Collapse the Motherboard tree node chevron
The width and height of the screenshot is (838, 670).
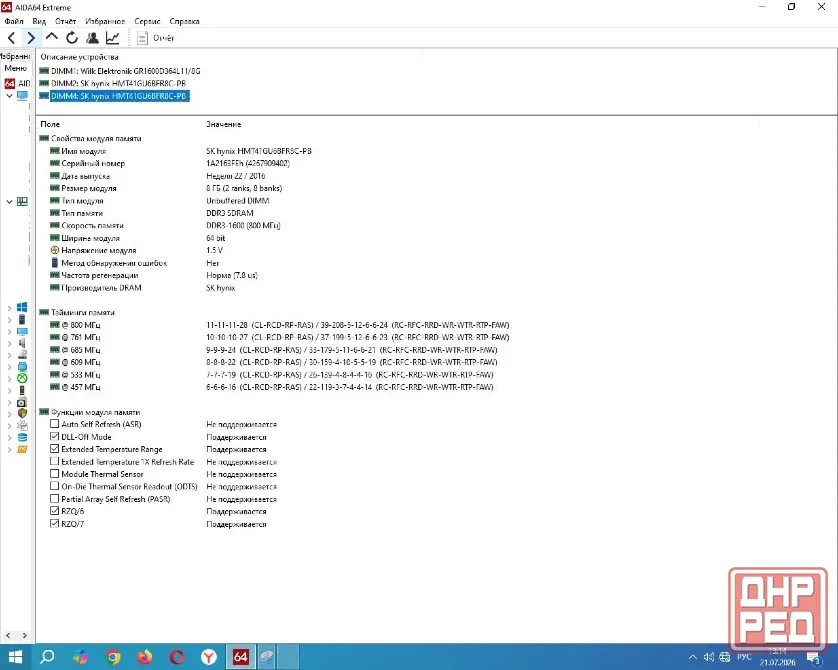pos(9,201)
